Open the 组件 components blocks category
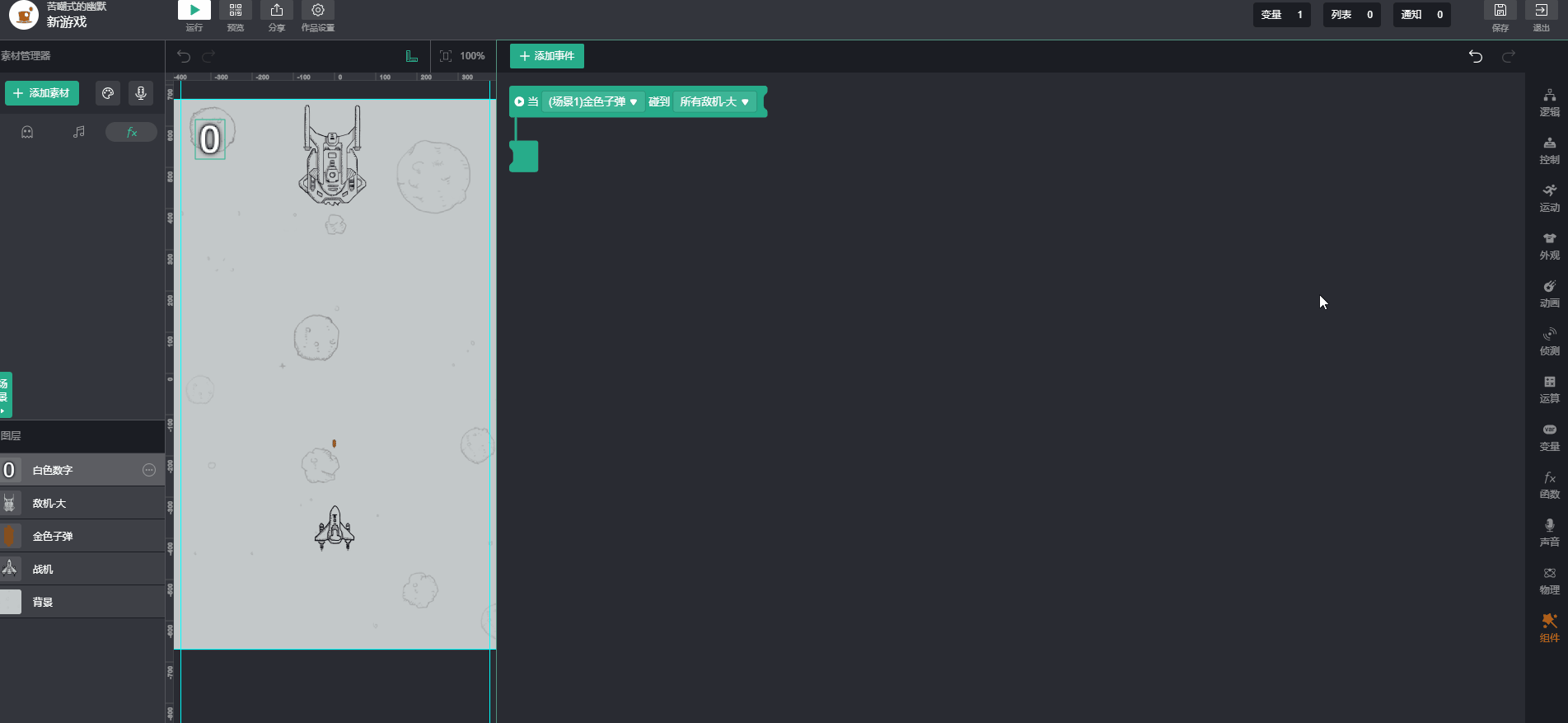The width and height of the screenshot is (1568, 723). tap(1549, 629)
